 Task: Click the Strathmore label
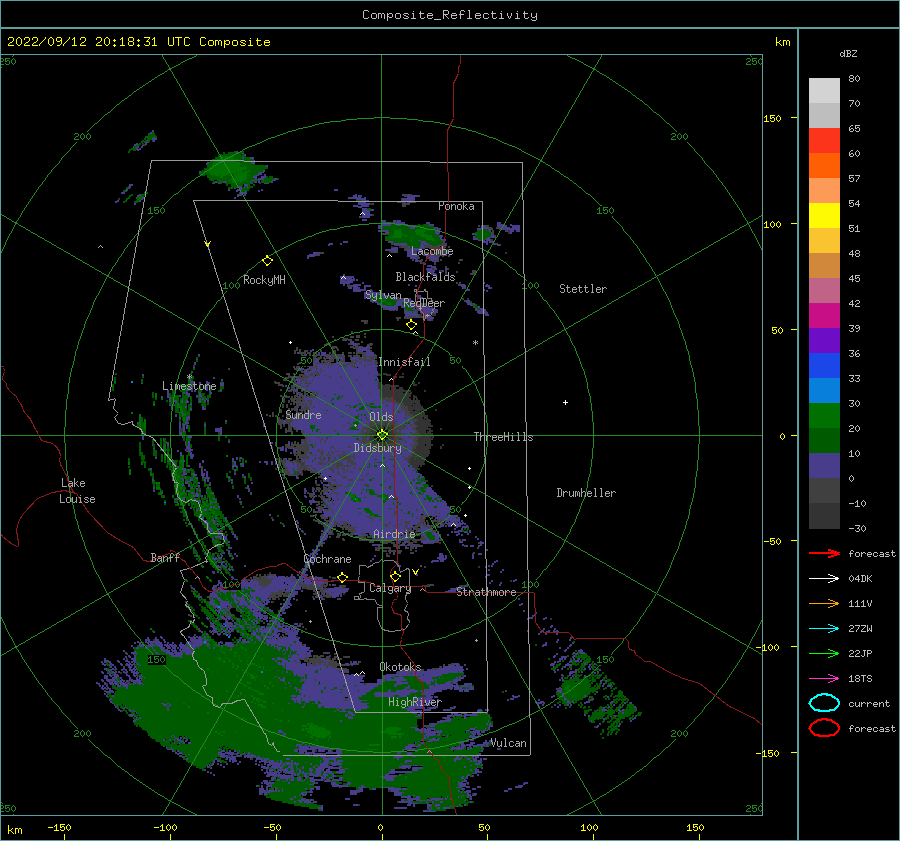(x=486, y=592)
